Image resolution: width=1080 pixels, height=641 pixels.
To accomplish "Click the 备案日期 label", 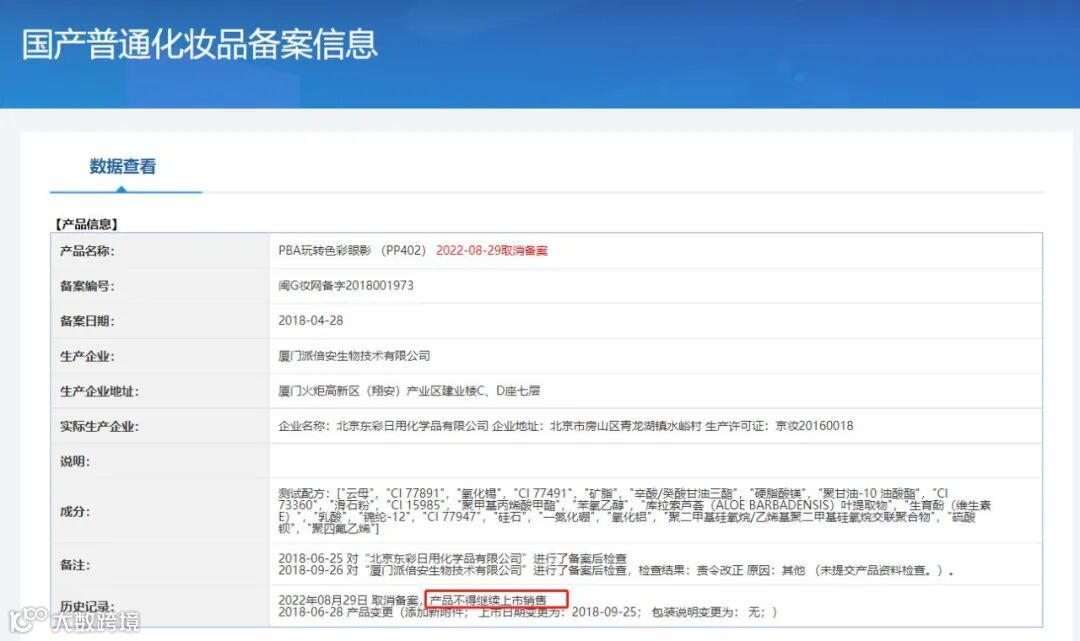I will pos(87,322).
